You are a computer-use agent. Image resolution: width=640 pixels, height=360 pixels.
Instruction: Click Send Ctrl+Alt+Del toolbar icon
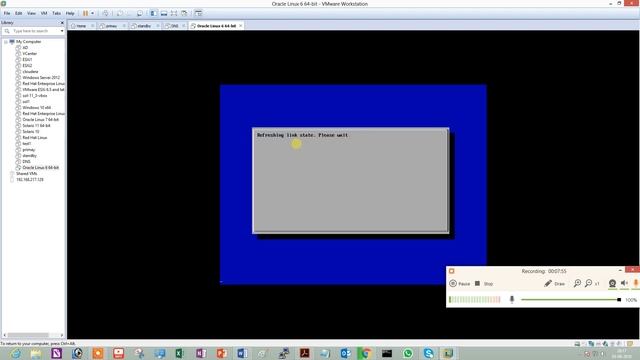coord(105,13)
